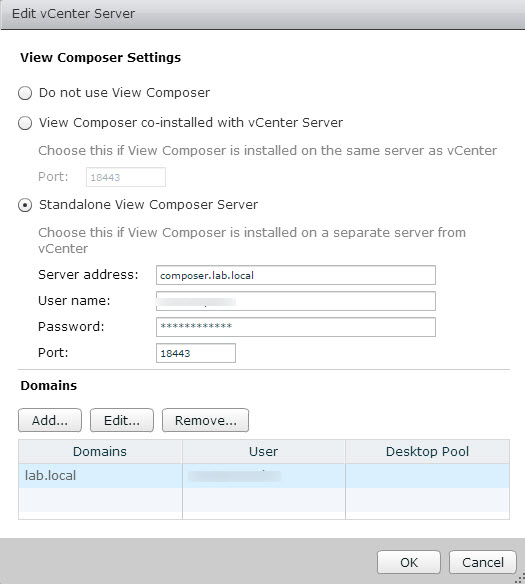Click the Domains section heading
Screen dimensions: 525x584
click(49, 385)
